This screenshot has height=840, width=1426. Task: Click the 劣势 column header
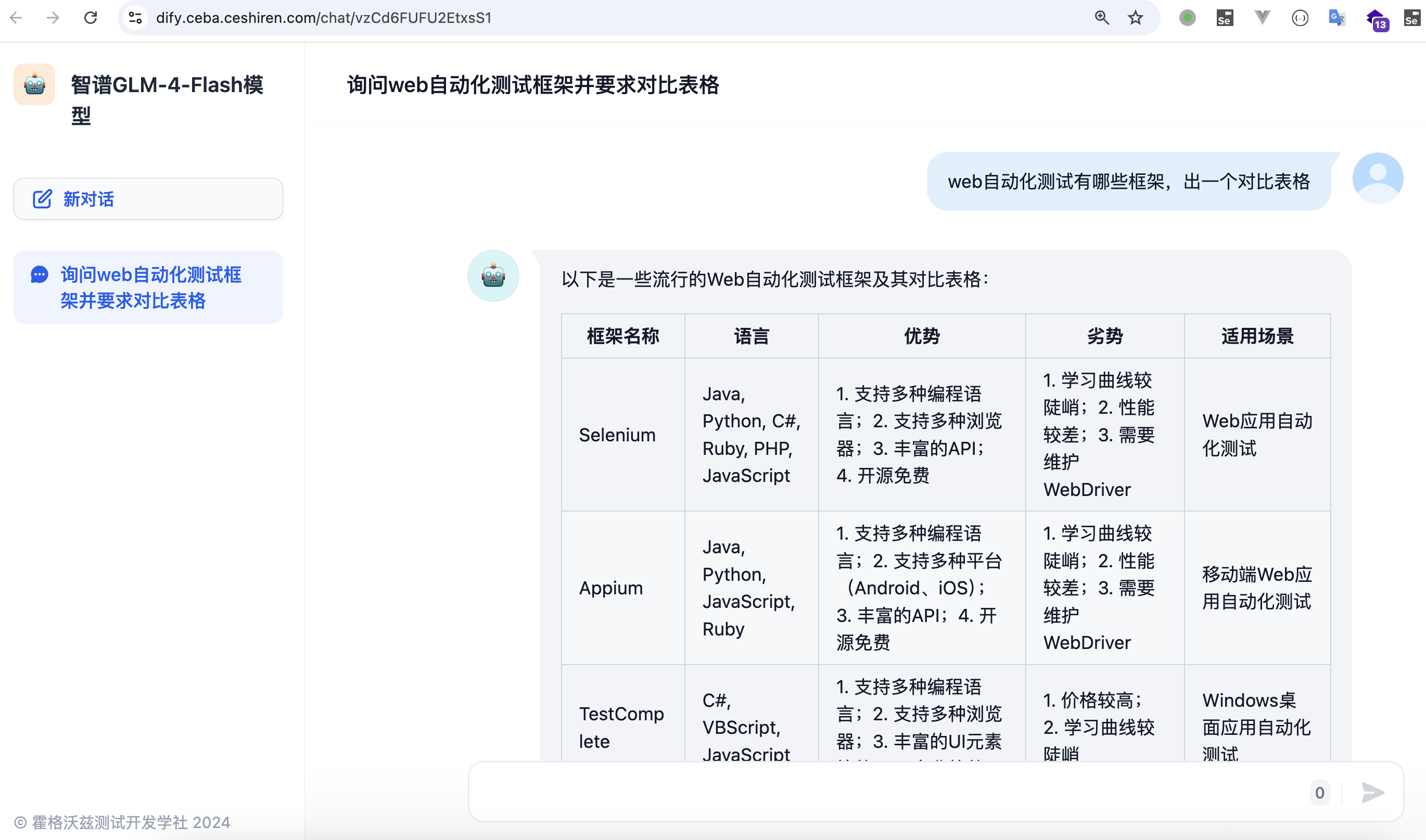coord(1104,336)
